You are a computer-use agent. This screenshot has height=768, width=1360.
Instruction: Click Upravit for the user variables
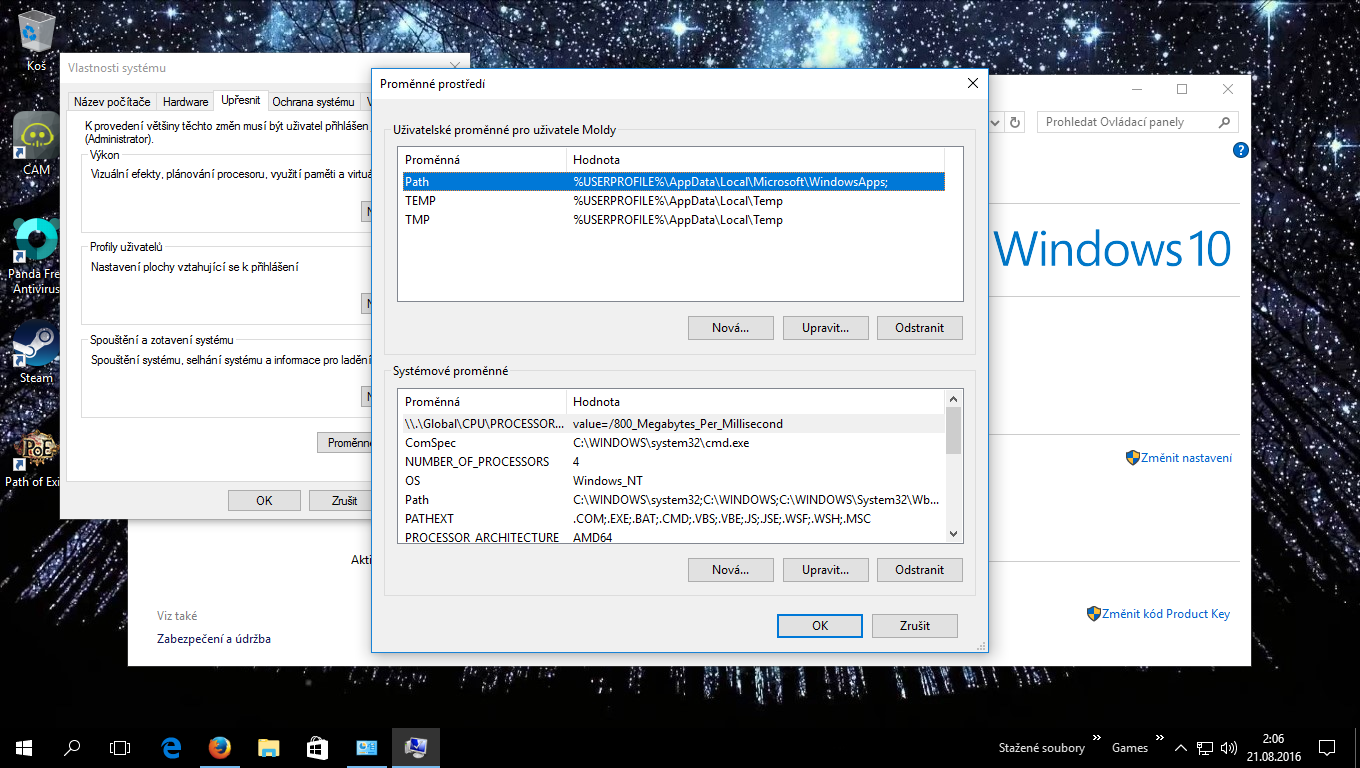825,328
